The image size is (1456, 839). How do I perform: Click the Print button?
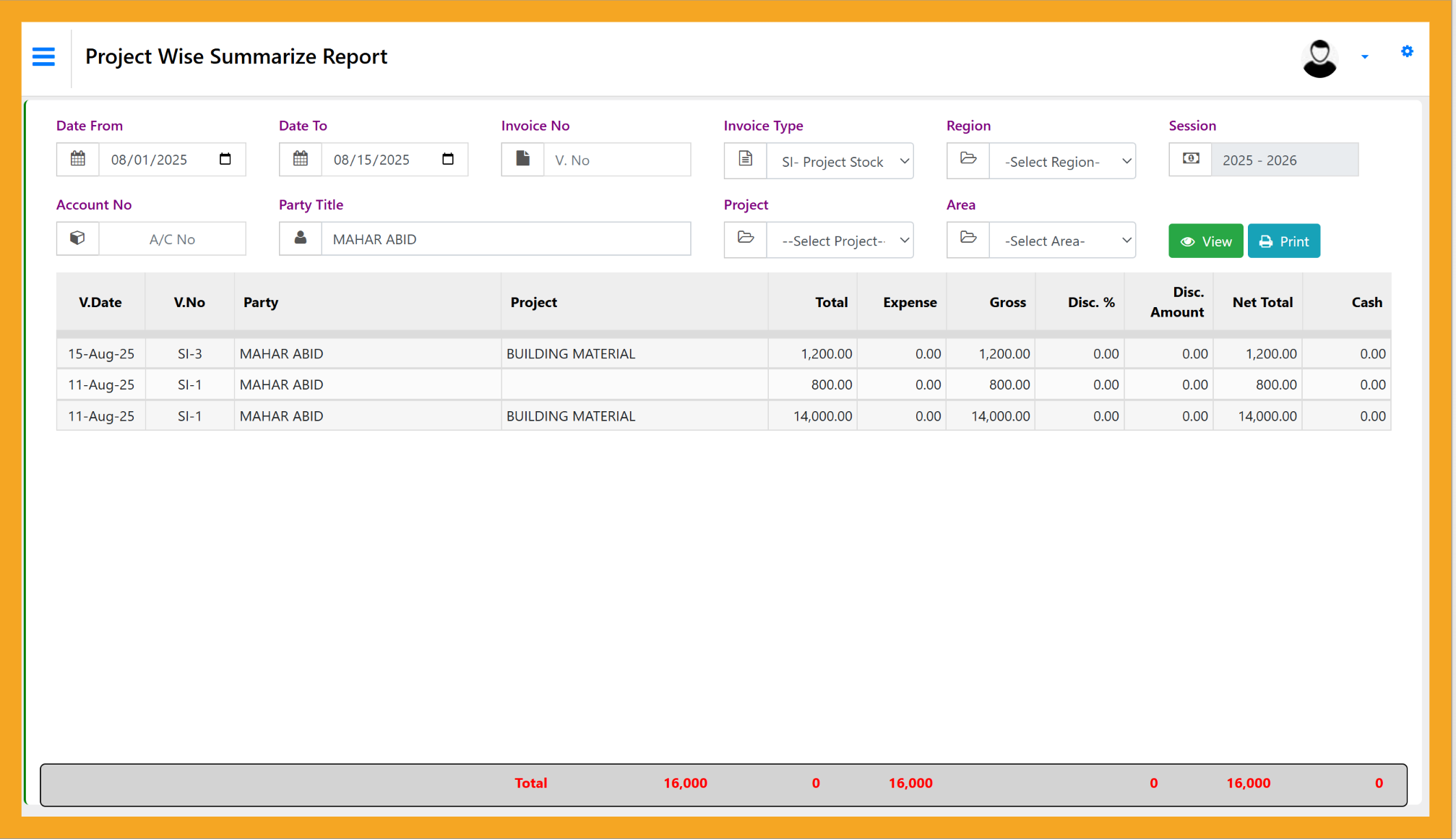click(x=1283, y=241)
